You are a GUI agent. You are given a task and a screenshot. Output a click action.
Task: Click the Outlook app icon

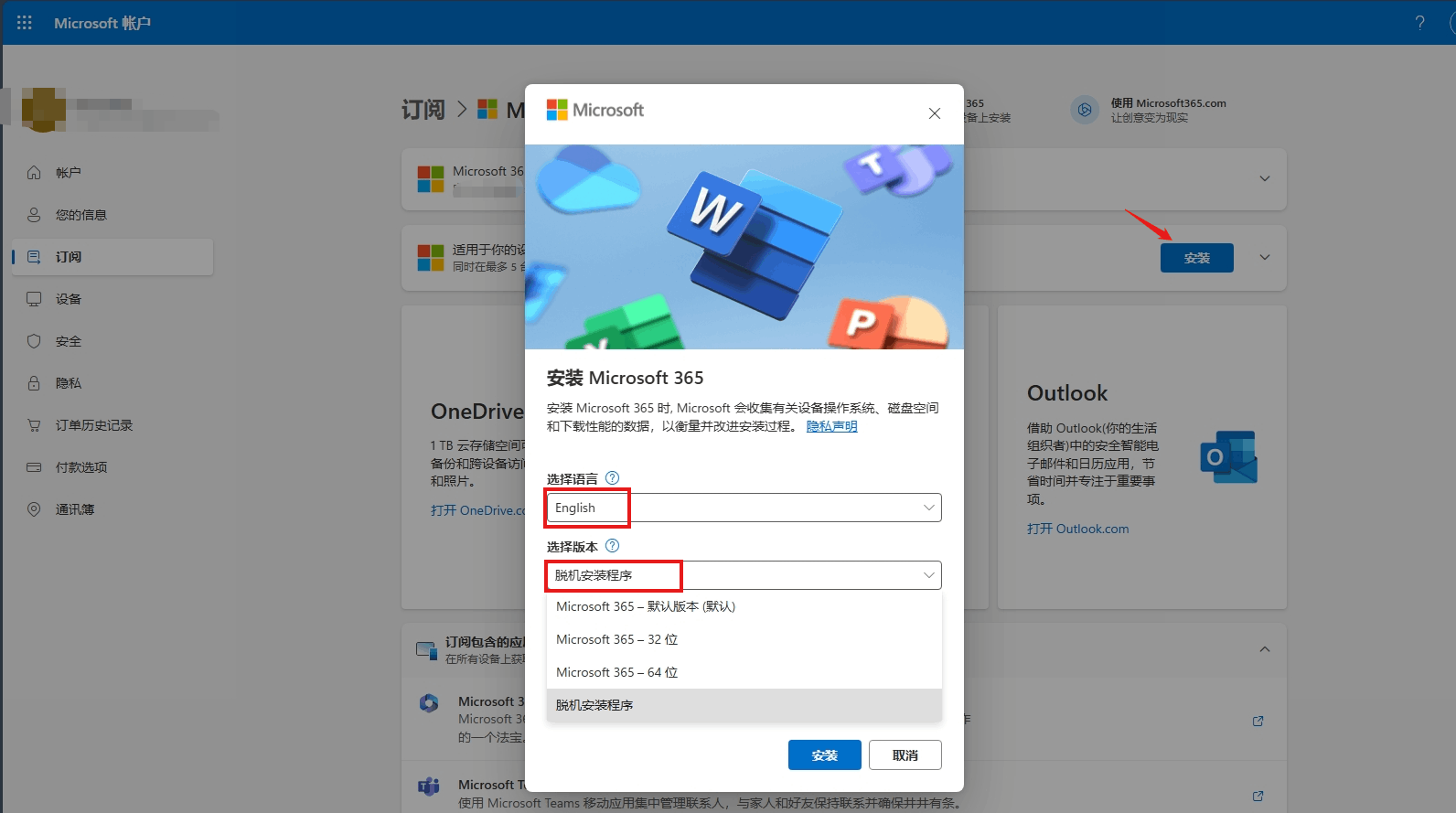pyautogui.click(x=1228, y=456)
